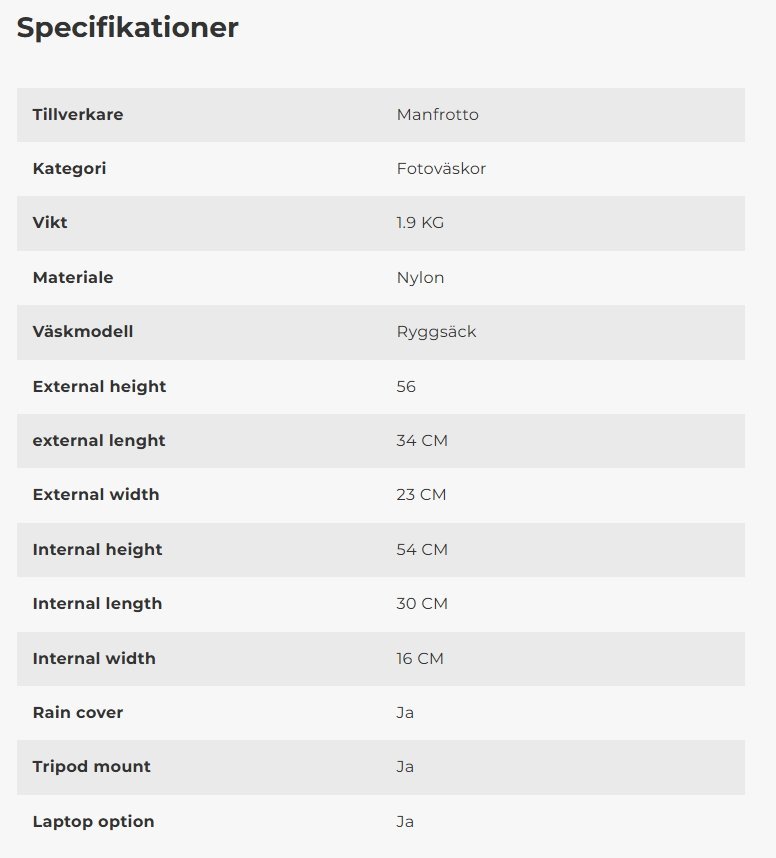Select the 34 CM external length value
This screenshot has width=776, height=858.
coord(422,441)
